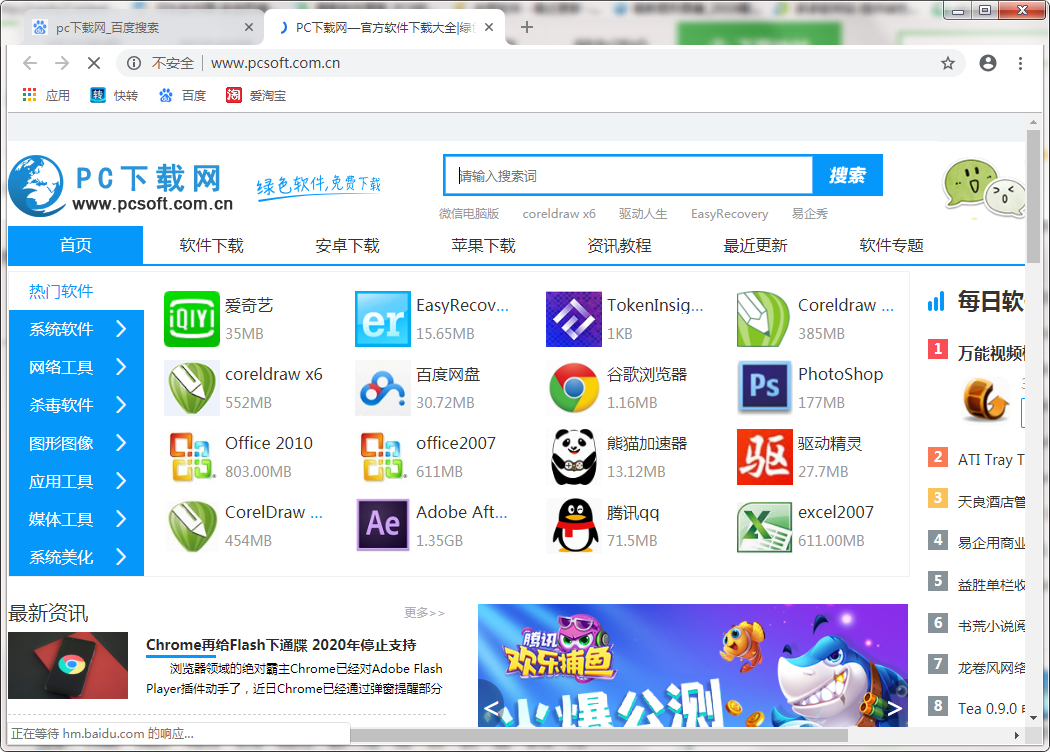The image size is (1050, 752).
Task: Open the office2007 icon
Action: click(x=382, y=457)
